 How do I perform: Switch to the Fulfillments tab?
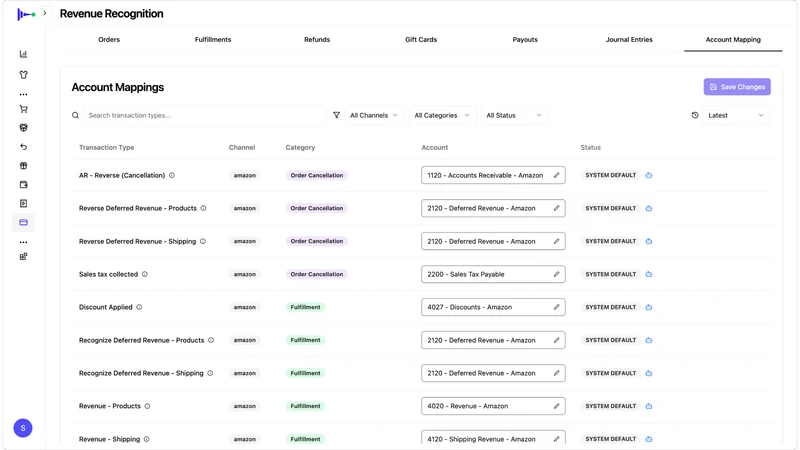coord(213,39)
